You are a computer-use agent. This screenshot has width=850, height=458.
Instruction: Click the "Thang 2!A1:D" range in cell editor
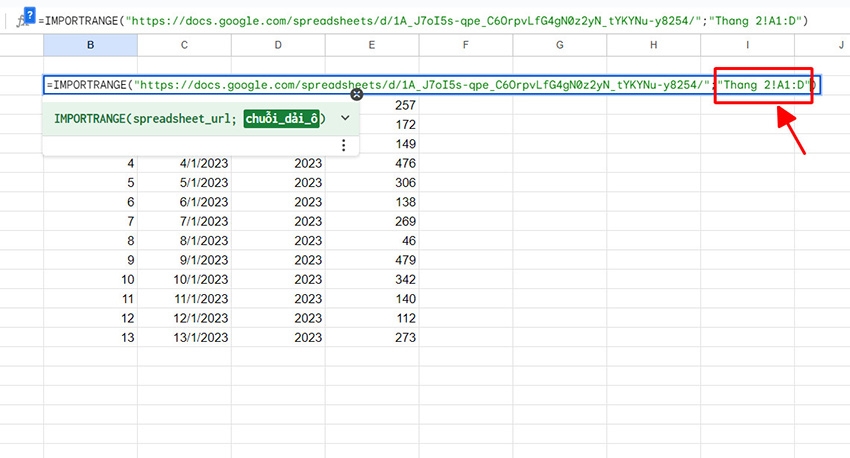pyautogui.click(x=764, y=85)
